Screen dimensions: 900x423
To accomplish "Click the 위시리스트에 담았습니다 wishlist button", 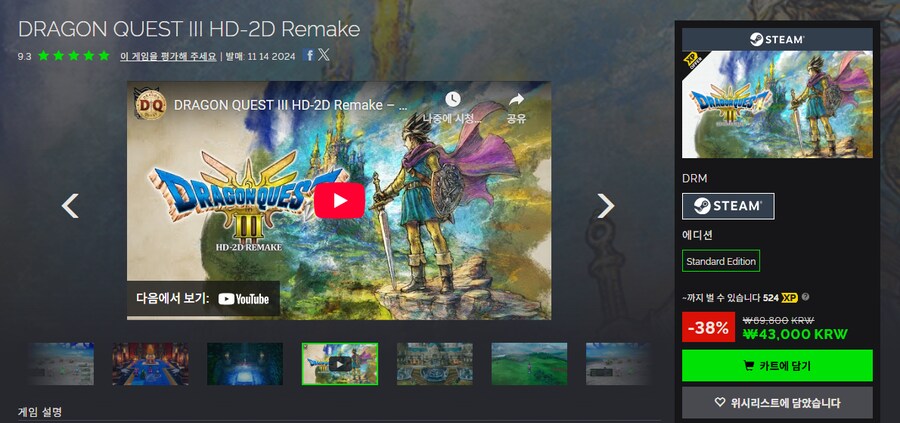I will [777, 403].
